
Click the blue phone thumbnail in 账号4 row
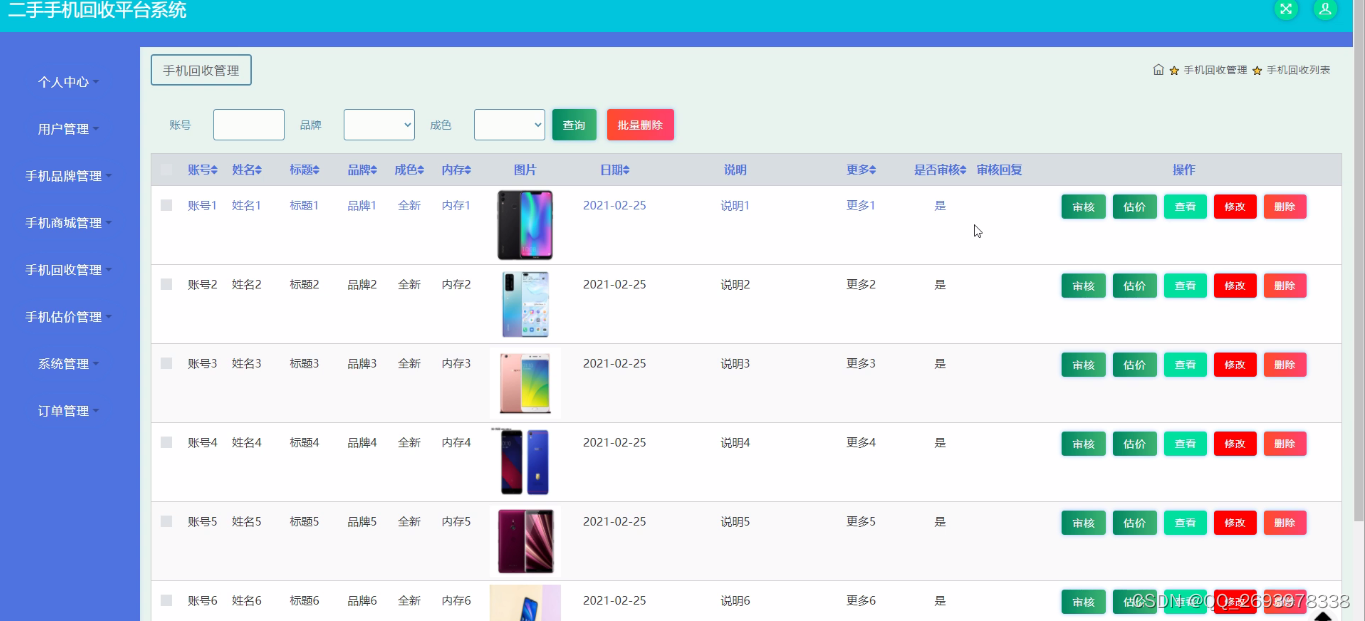525,462
